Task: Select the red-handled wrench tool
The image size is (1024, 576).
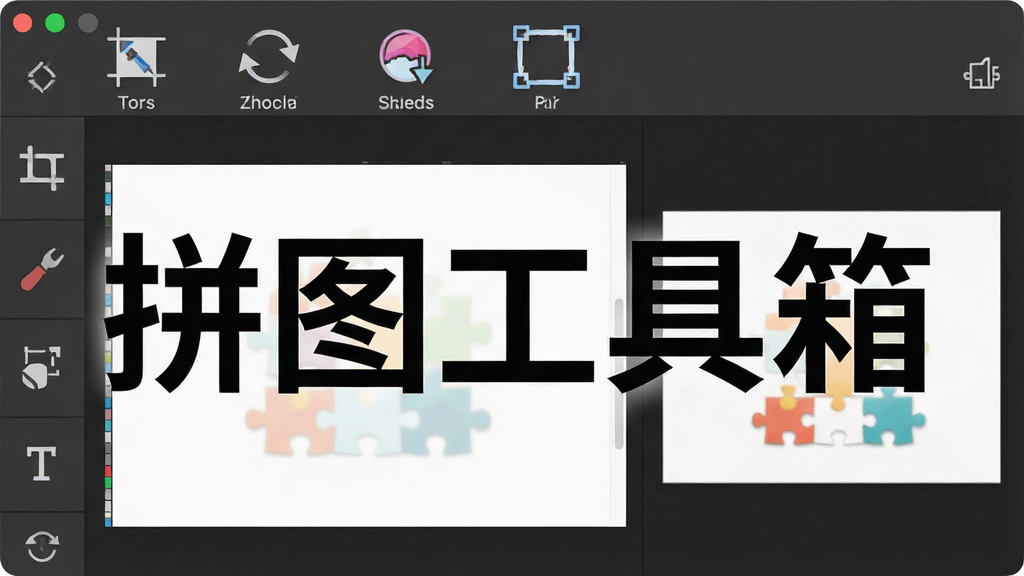Action: click(42, 269)
